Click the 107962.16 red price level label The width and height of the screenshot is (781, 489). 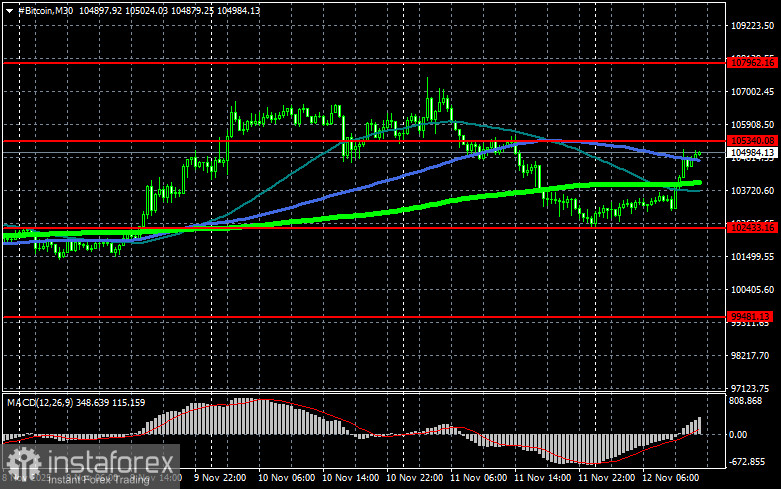753,63
